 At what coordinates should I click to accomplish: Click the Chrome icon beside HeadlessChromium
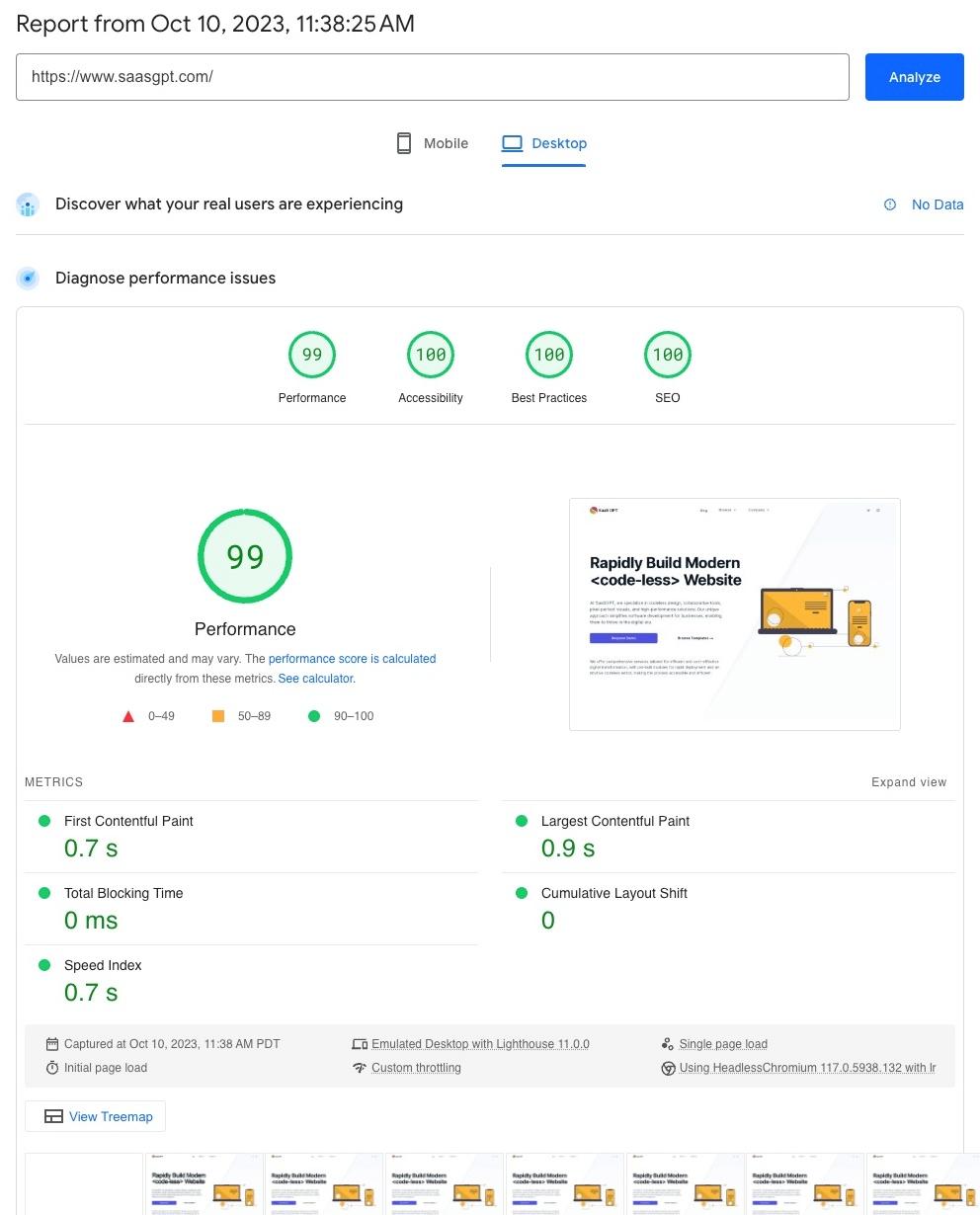[x=669, y=1068]
